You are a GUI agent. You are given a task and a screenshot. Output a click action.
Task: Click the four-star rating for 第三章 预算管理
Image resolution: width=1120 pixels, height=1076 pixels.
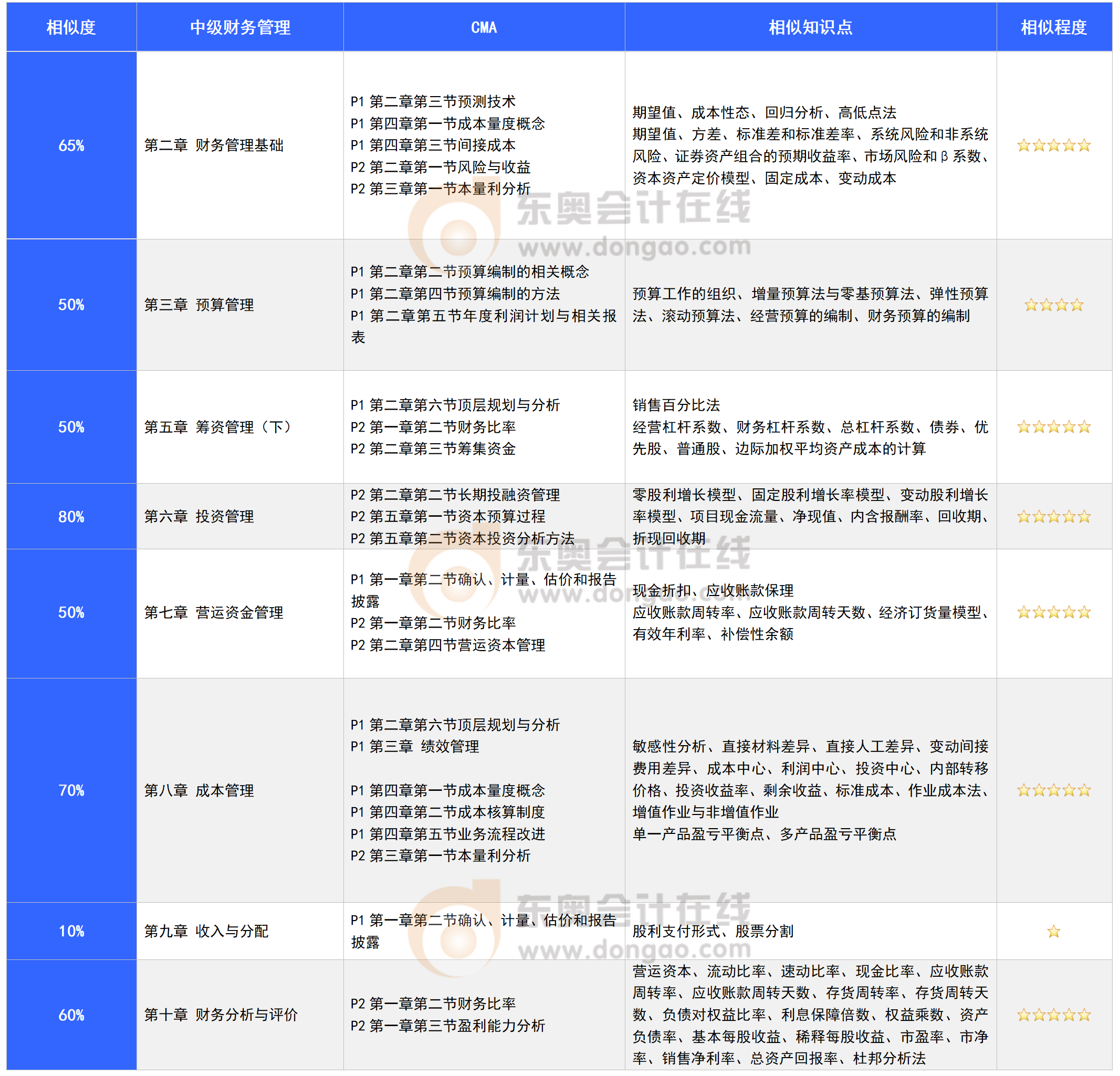click(1053, 305)
